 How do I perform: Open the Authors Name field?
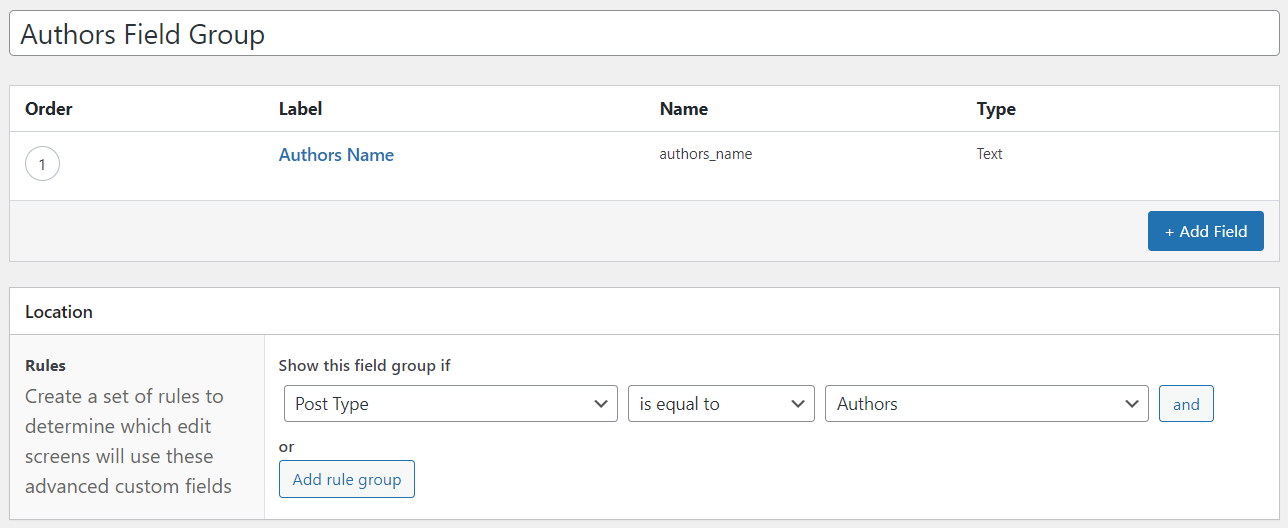coord(336,155)
